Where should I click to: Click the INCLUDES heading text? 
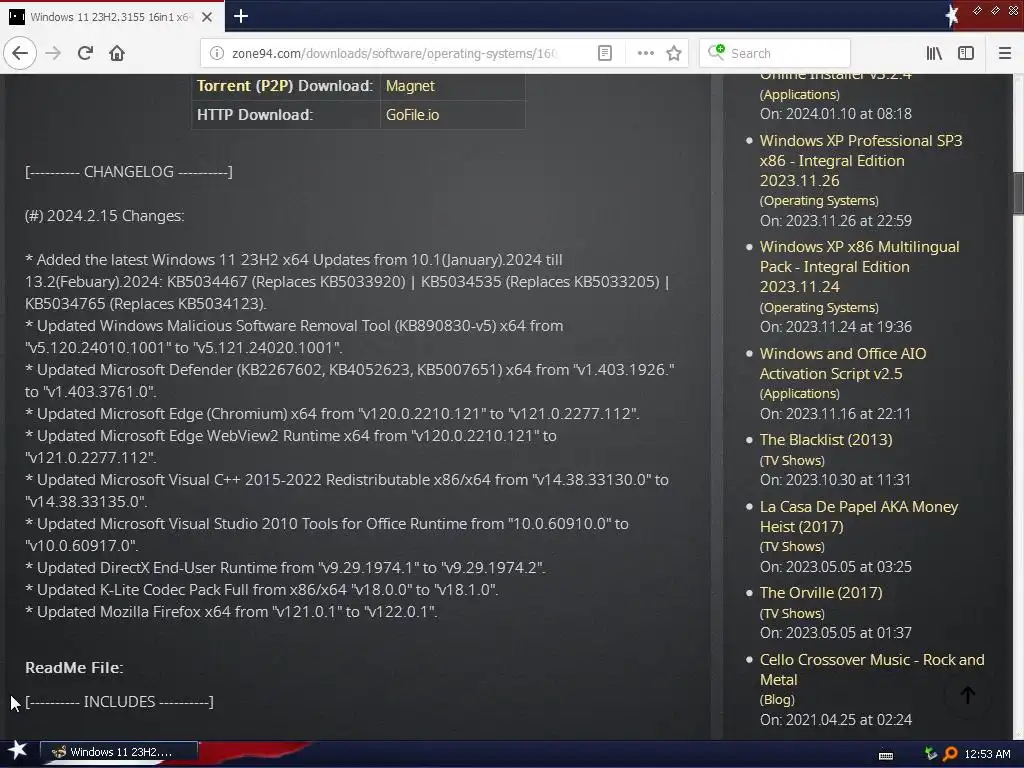click(x=119, y=701)
